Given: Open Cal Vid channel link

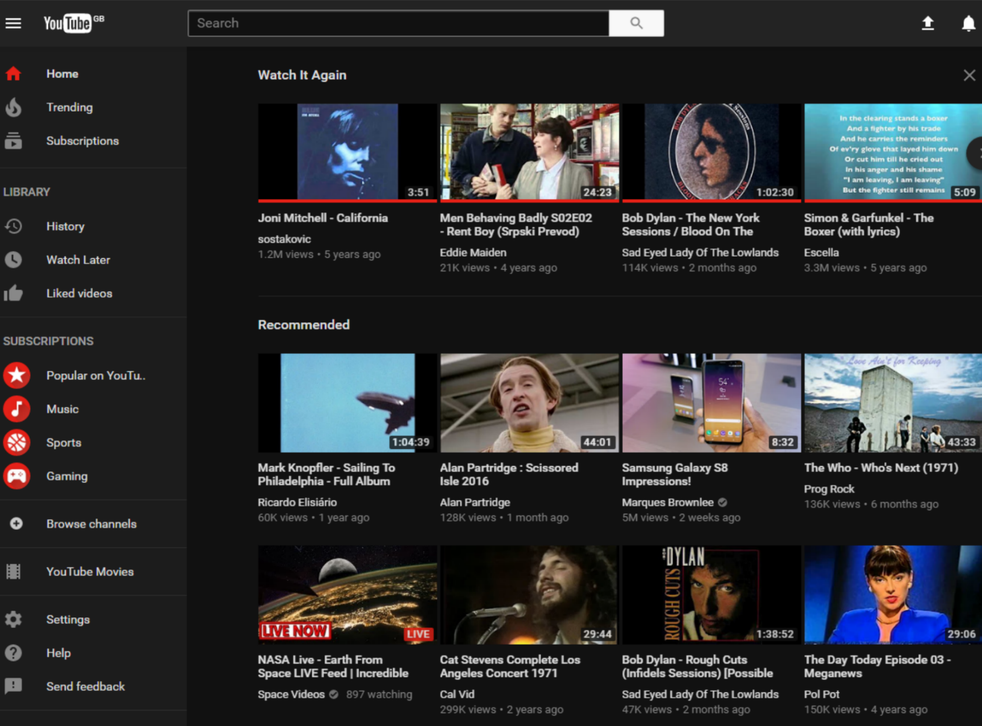Looking at the screenshot, I should click(457, 694).
